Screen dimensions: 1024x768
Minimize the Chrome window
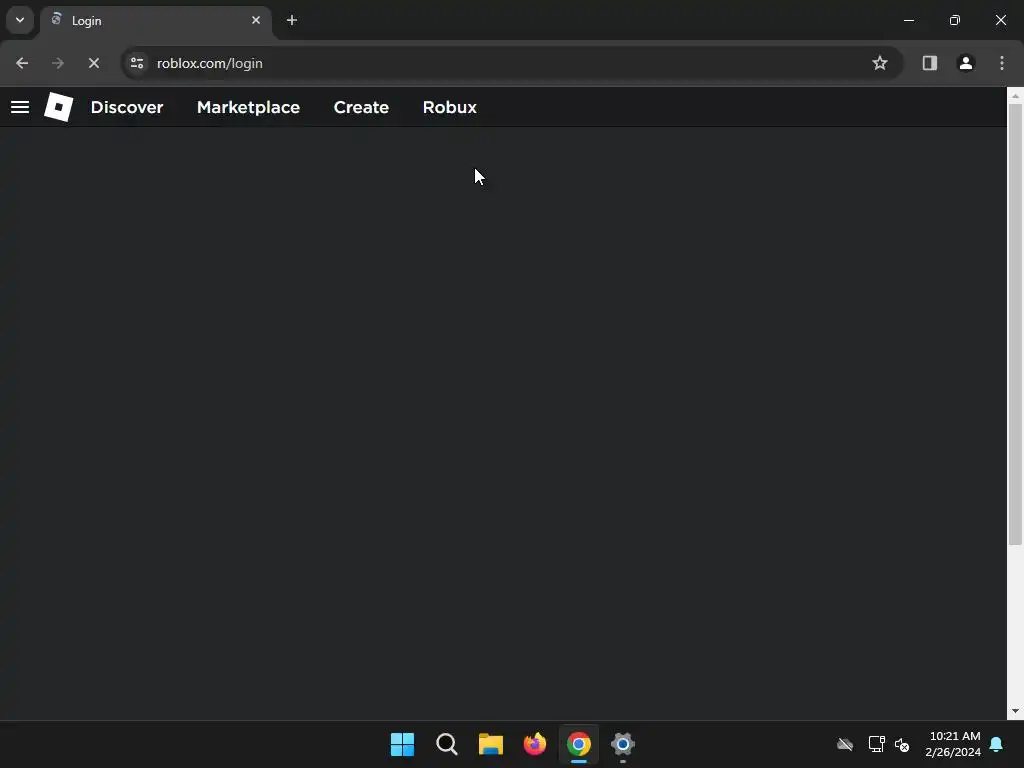908,20
